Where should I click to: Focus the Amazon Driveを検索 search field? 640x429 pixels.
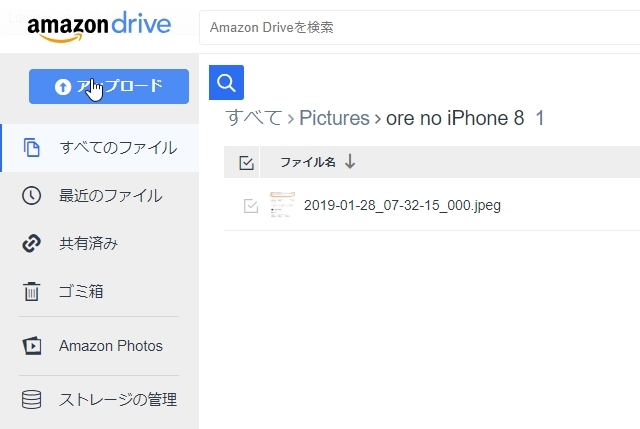[419, 27]
